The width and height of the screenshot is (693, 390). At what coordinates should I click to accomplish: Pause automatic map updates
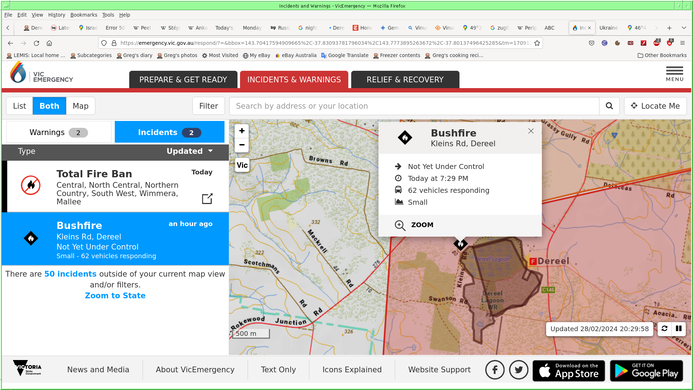pyautogui.click(x=678, y=329)
